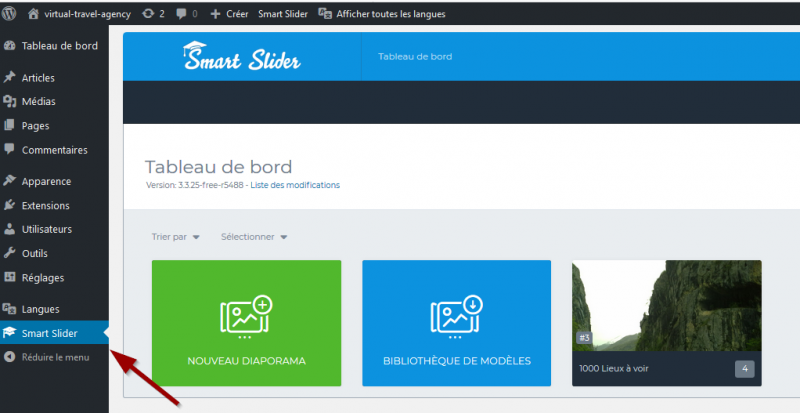The width and height of the screenshot is (800, 413).
Task: Click the template library download icon
Action: (x=457, y=317)
